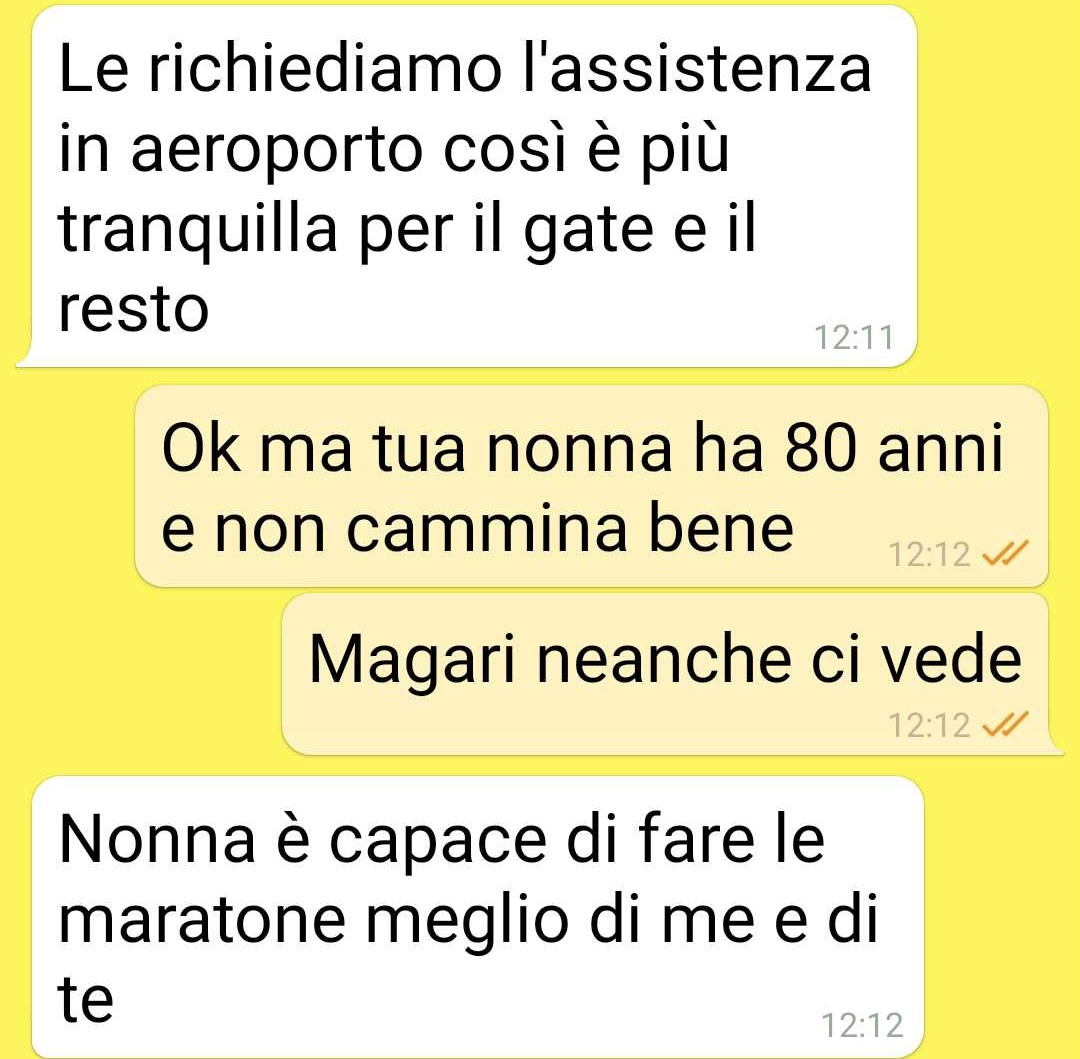The width and height of the screenshot is (1080, 1059).
Task: Tap double-check icon on "Magari neanche ci vede"
Action: pyautogui.click(x=1006, y=724)
